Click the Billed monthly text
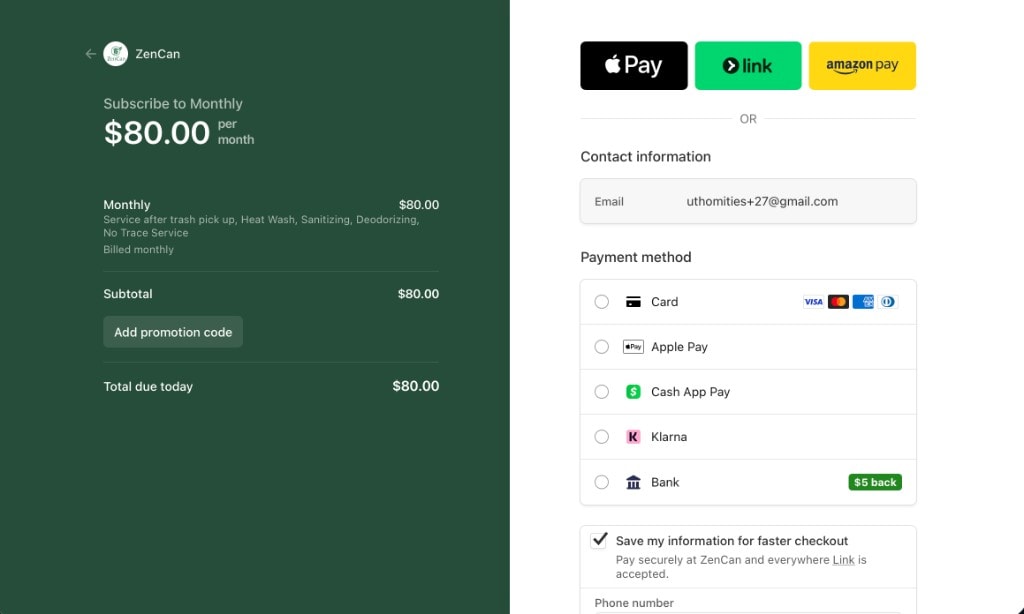The image size is (1024, 614). point(138,250)
